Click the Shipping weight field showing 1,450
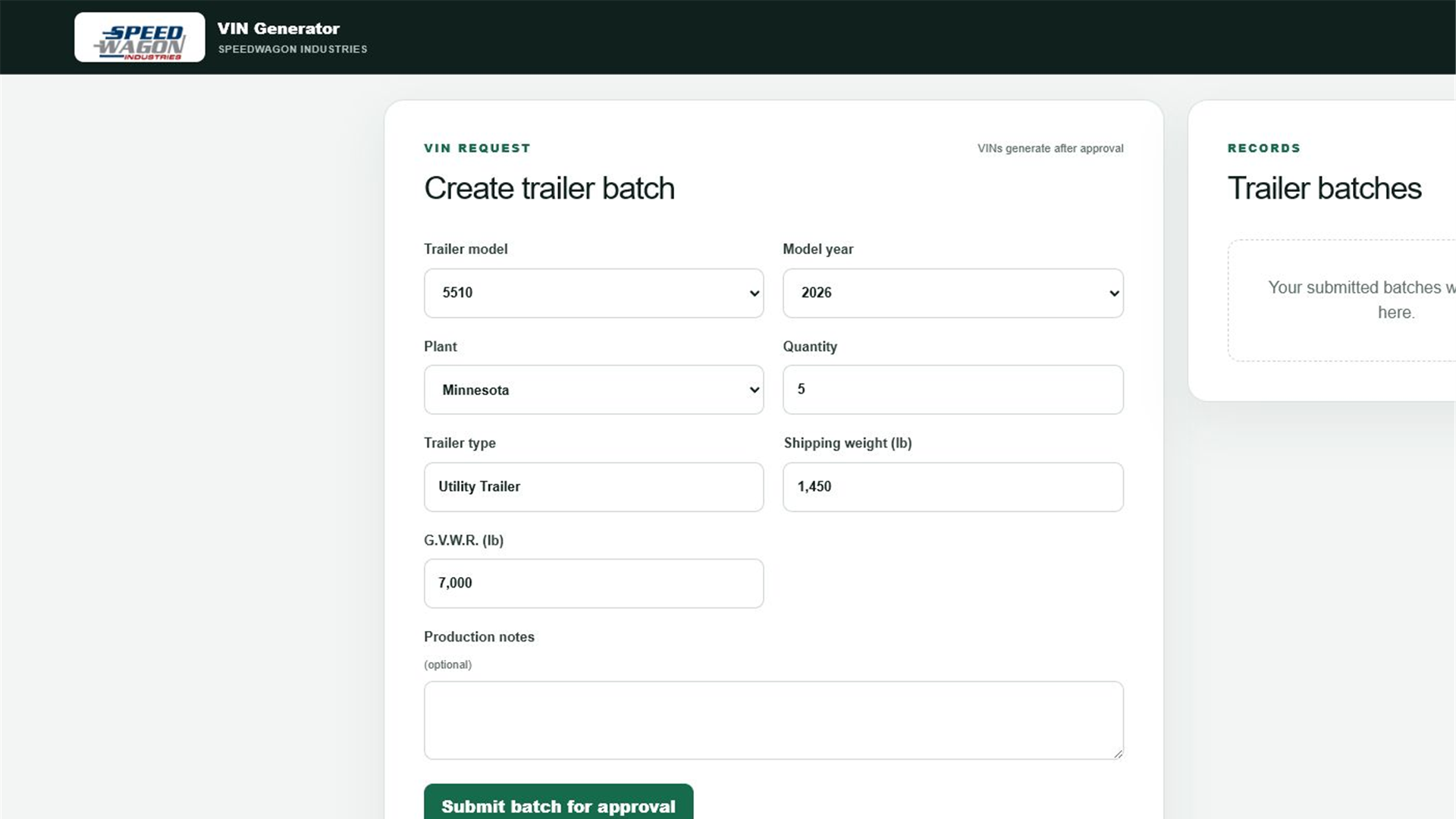 [x=952, y=487]
